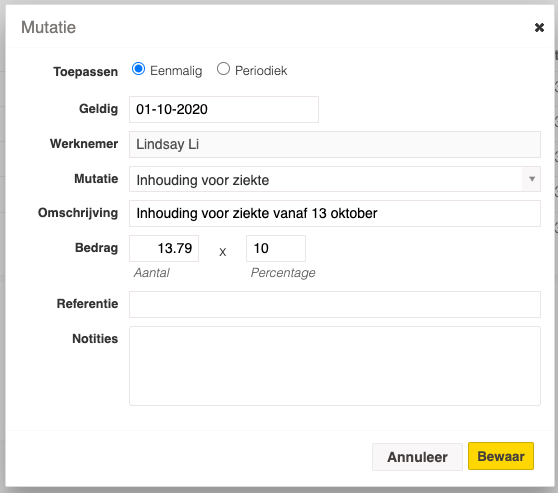Click the Inhouding voor ziekte combo box
Screen dimensions: 558x493
335,179
